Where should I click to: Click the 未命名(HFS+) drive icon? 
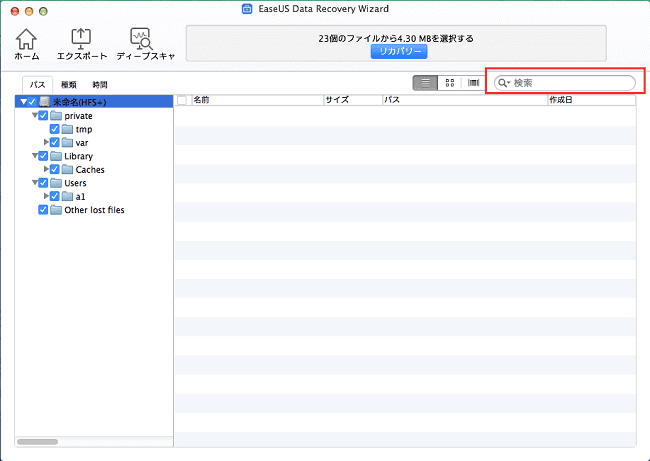45,102
